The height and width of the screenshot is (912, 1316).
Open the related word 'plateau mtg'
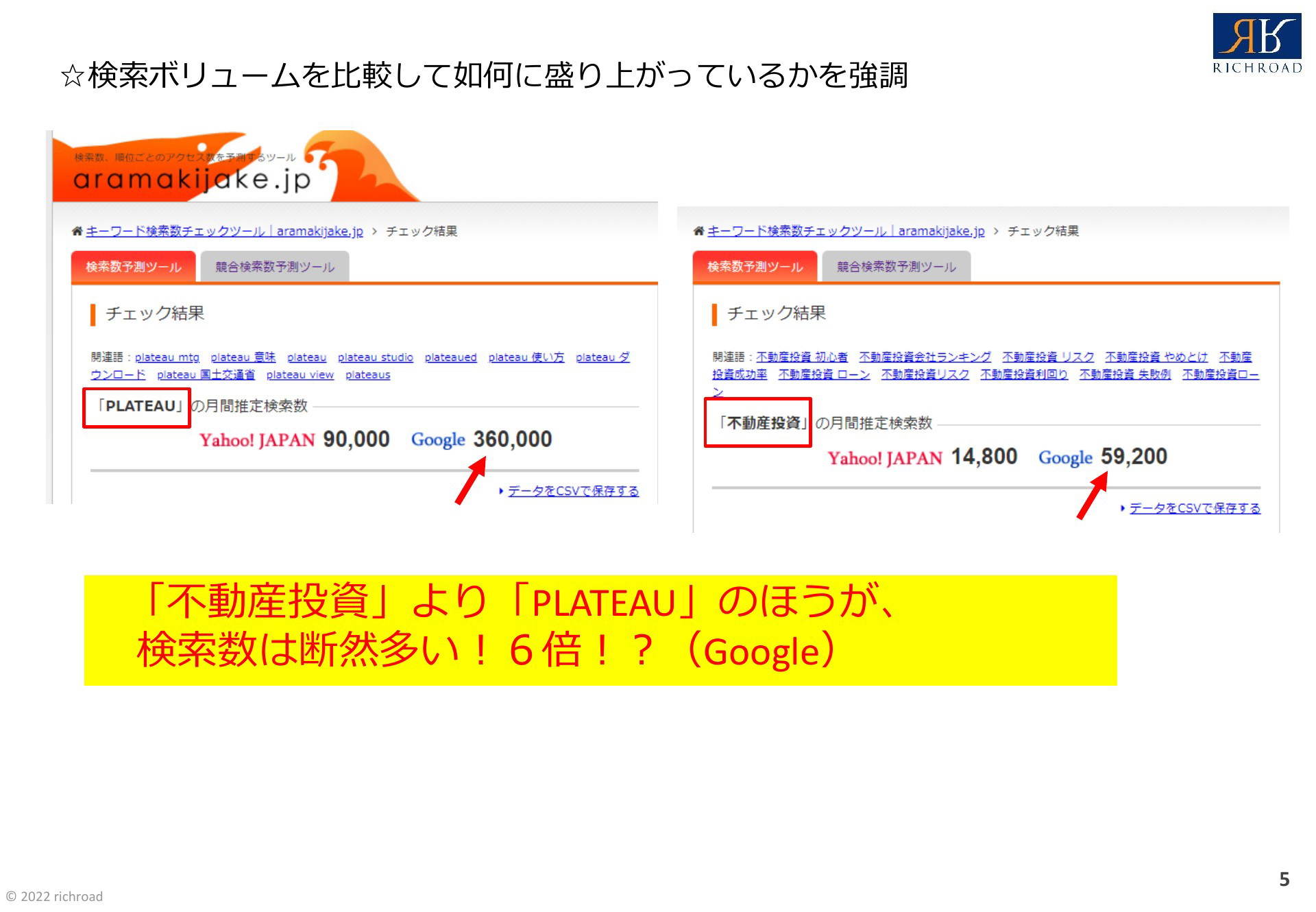coord(167,357)
